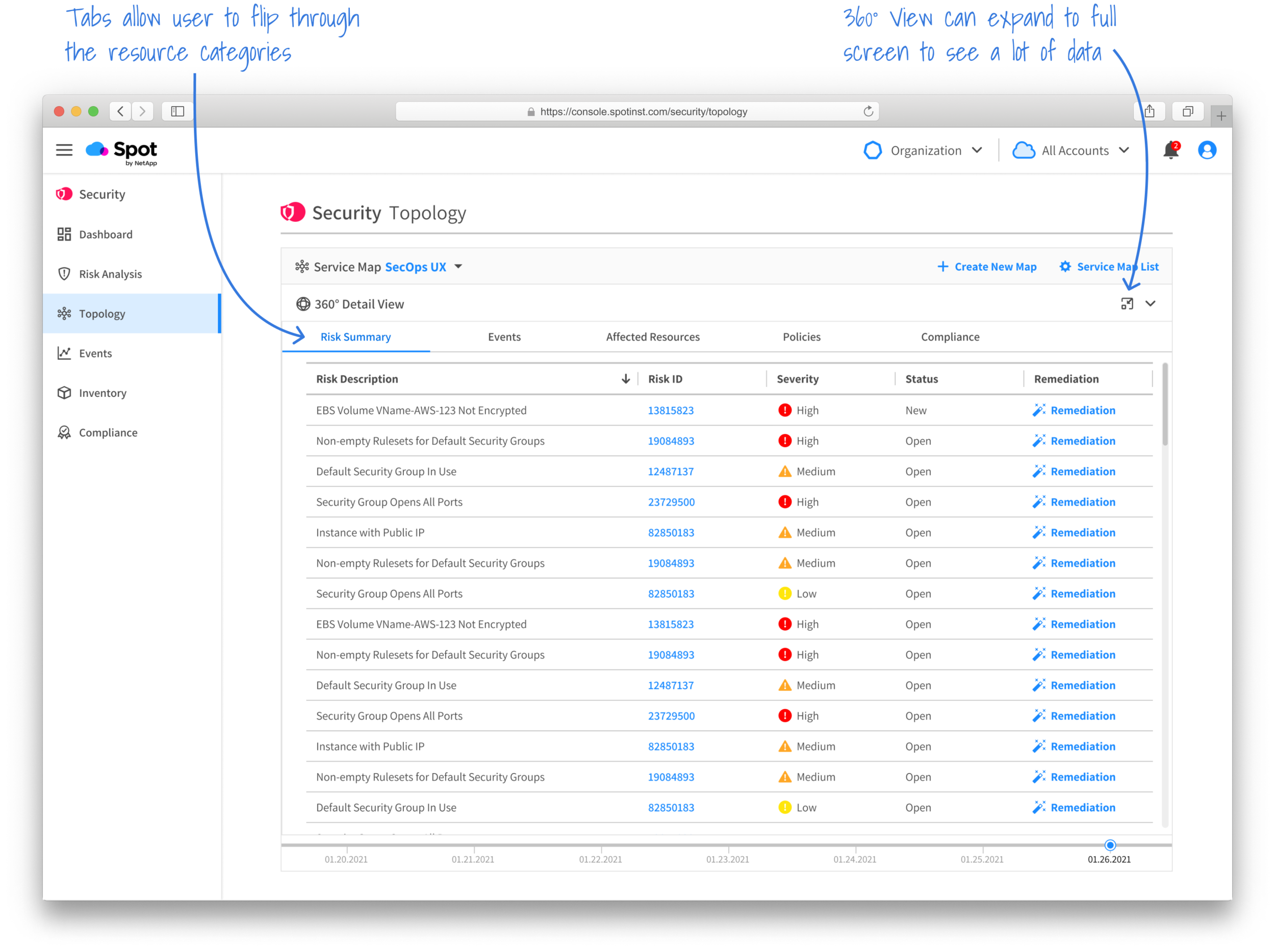The height and width of the screenshot is (952, 1275).
Task: Click the notifications bell icon
Action: tap(1170, 150)
